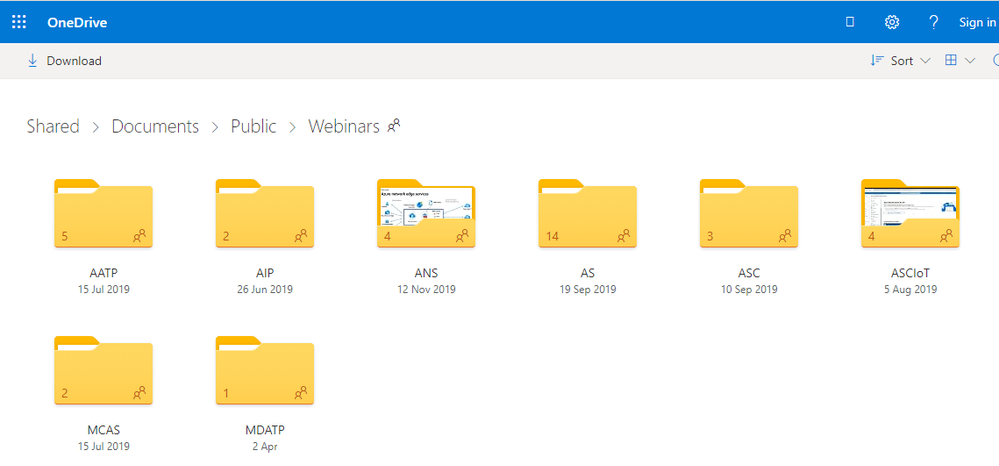The height and width of the screenshot is (466, 999).
Task: Click the date 26 Jun 2019
Action: (x=265, y=289)
